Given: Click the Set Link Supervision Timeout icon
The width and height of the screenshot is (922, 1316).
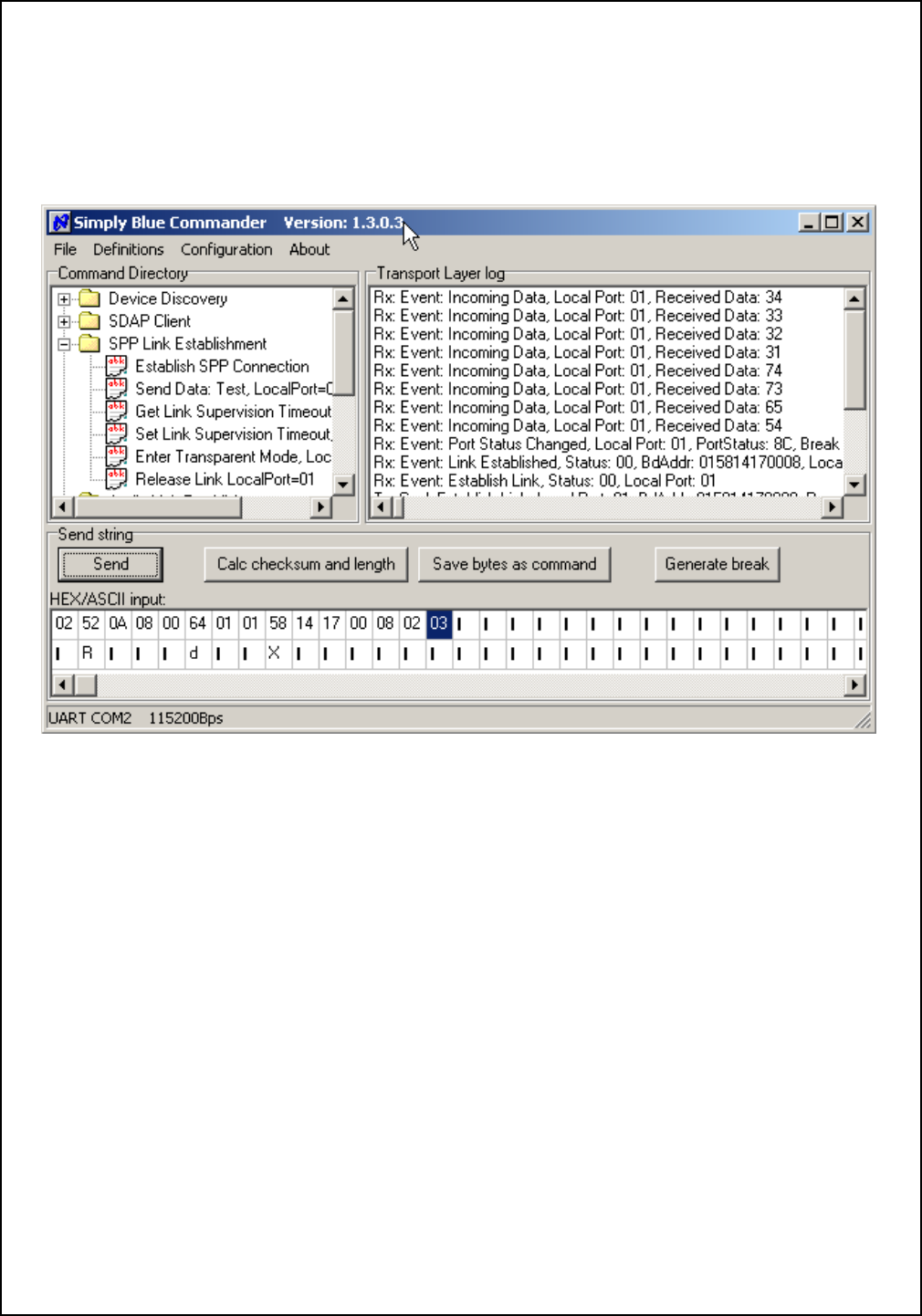Looking at the screenshot, I should click(x=117, y=433).
